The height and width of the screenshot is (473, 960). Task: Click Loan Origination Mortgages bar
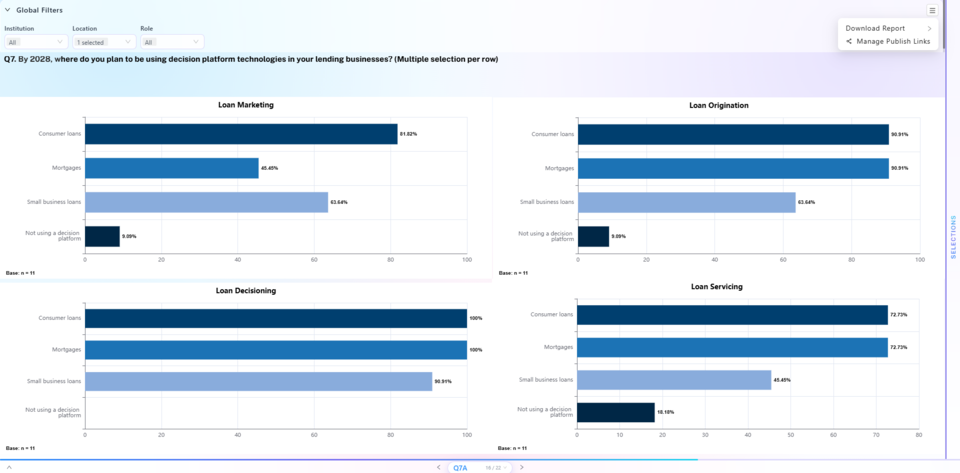click(x=733, y=168)
